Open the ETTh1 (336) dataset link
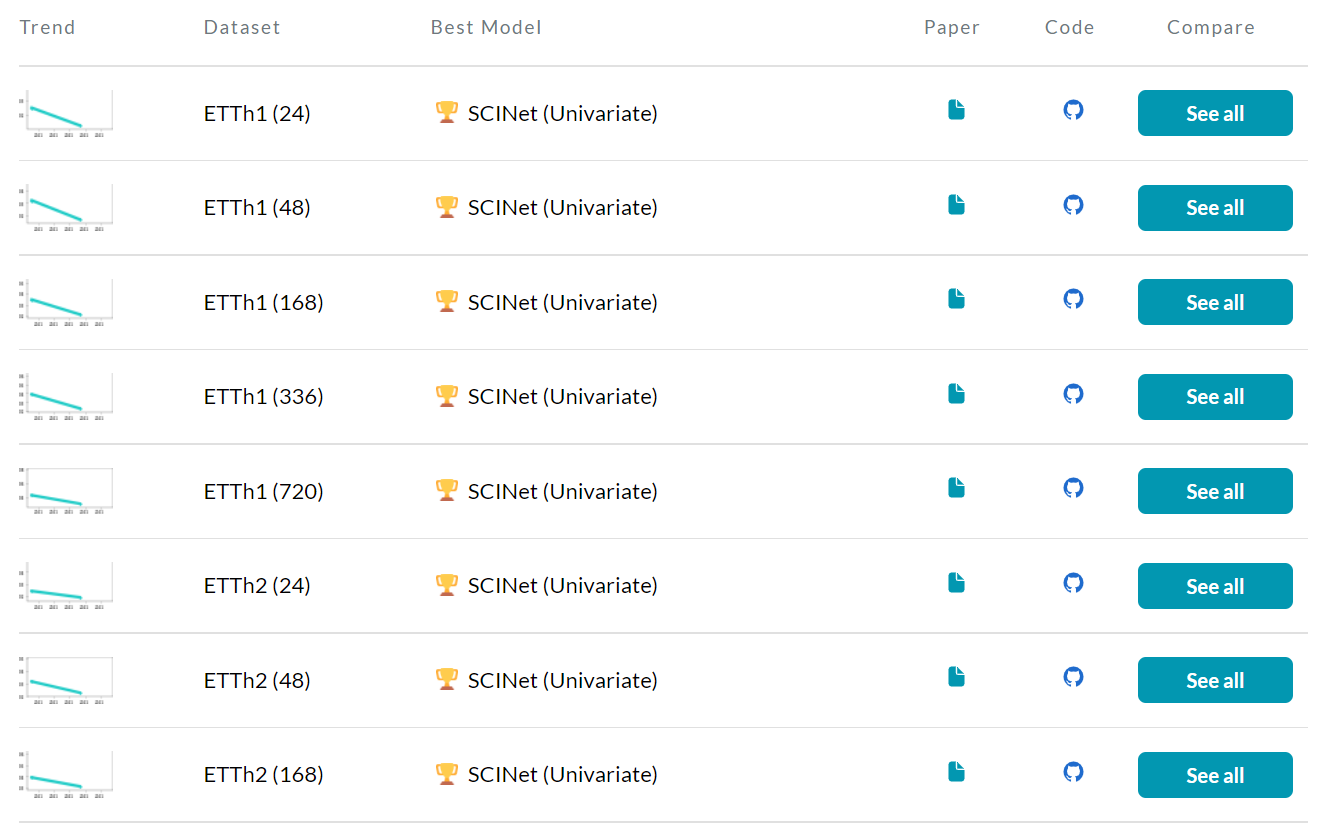This screenshot has height=834, width=1318. [x=264, y=397]
